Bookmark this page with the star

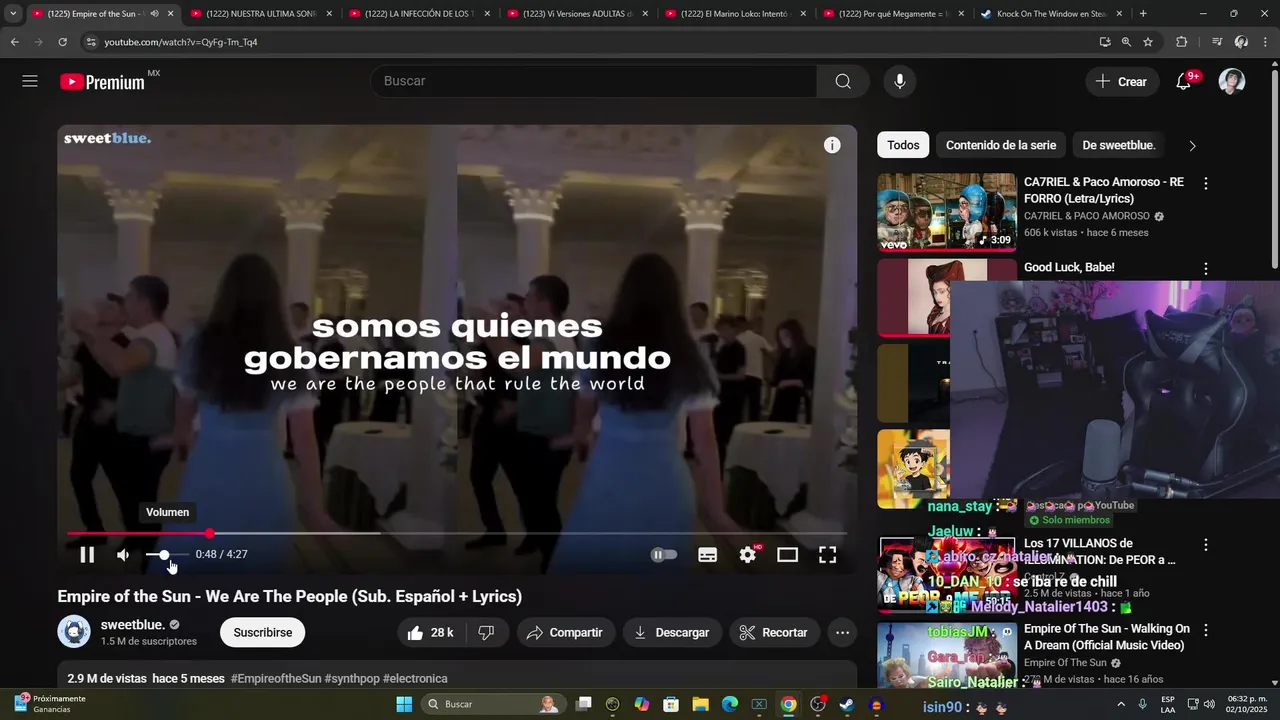coord(1148,42)
